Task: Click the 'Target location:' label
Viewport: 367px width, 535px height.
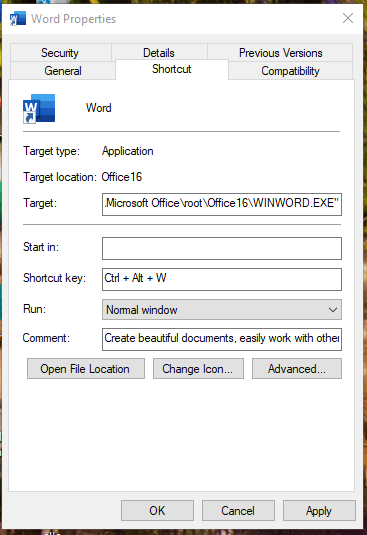Action: pos(60,177)
